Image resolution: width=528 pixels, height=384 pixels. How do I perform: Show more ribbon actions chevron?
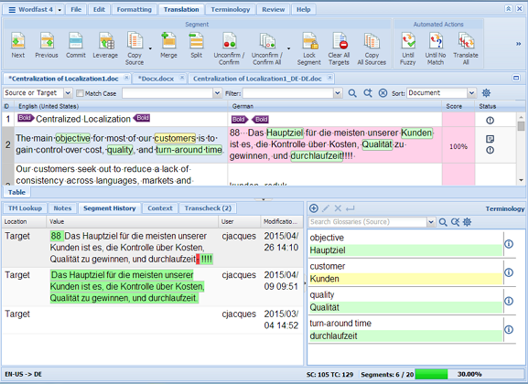[x=519, y=44]
